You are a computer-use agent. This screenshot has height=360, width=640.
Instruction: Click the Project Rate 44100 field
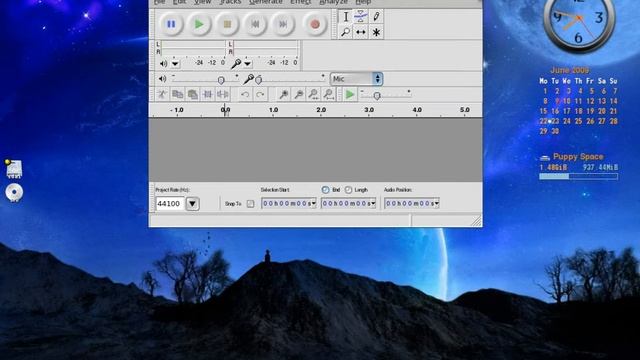169,203
